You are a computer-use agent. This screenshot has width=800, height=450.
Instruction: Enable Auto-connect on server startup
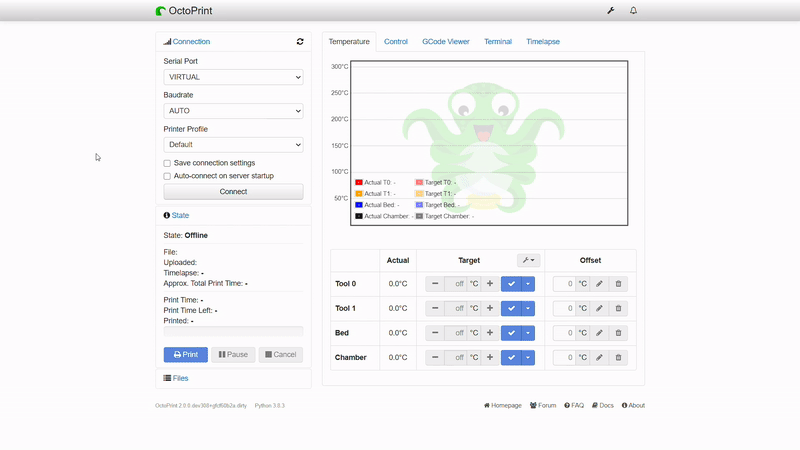(x=167, y=176)
